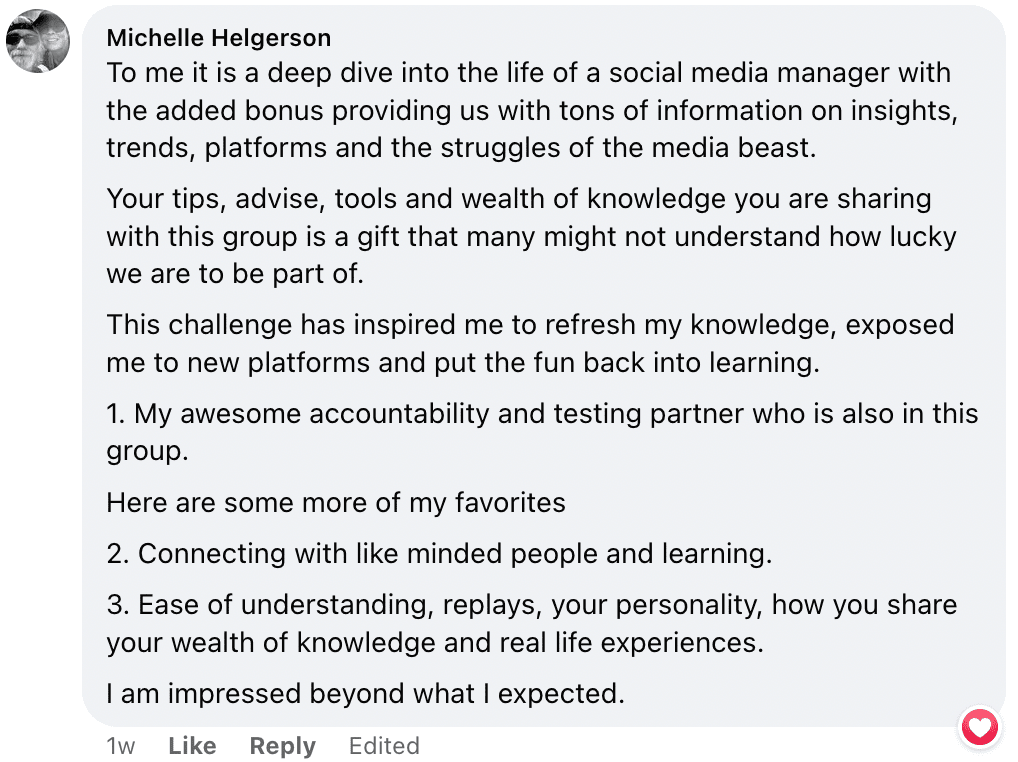Click the paragraph starting 'This challenge has inspired'
Viewport: 1018px width, 762px height.
530,343
